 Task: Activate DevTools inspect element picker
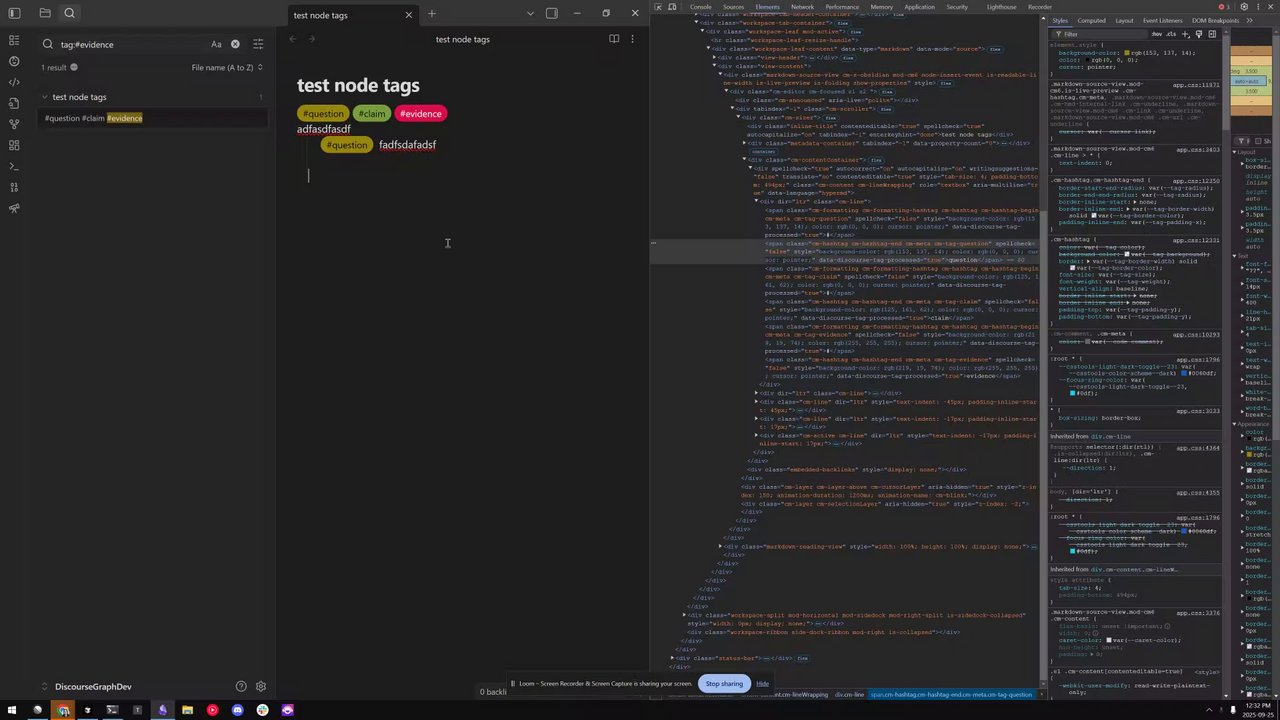(658, 7)
